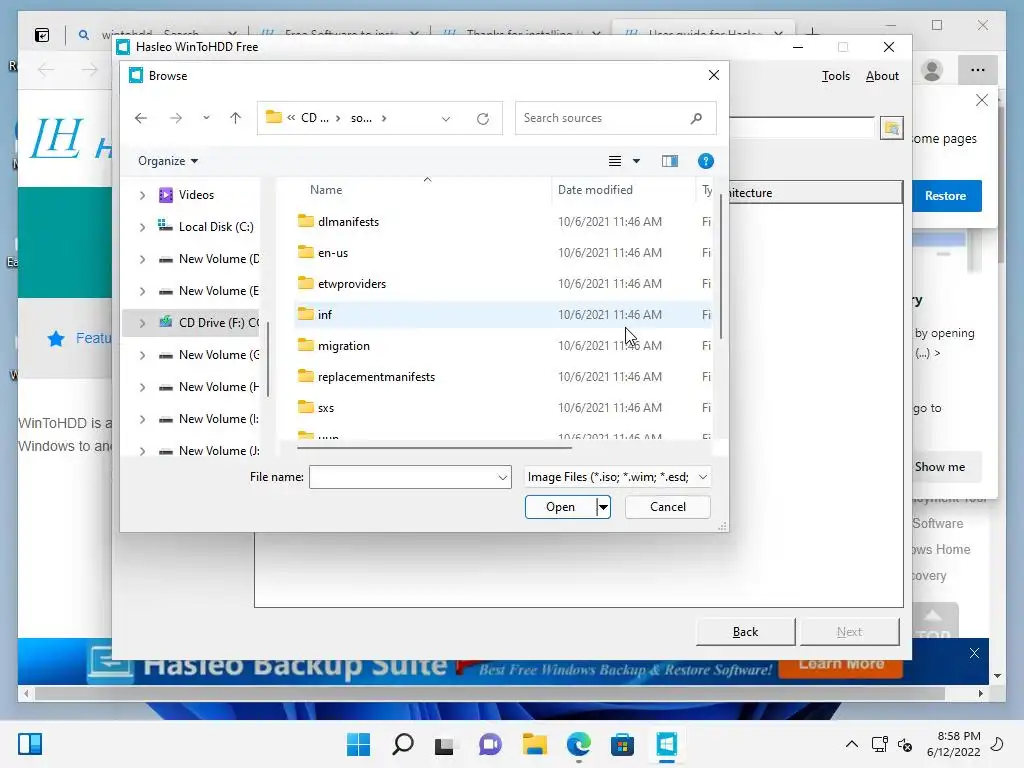Image resolution: width=1024 pixels, height=768 pixels.
Task: Open the Open button's split arrow
Action: click(603, 507)
